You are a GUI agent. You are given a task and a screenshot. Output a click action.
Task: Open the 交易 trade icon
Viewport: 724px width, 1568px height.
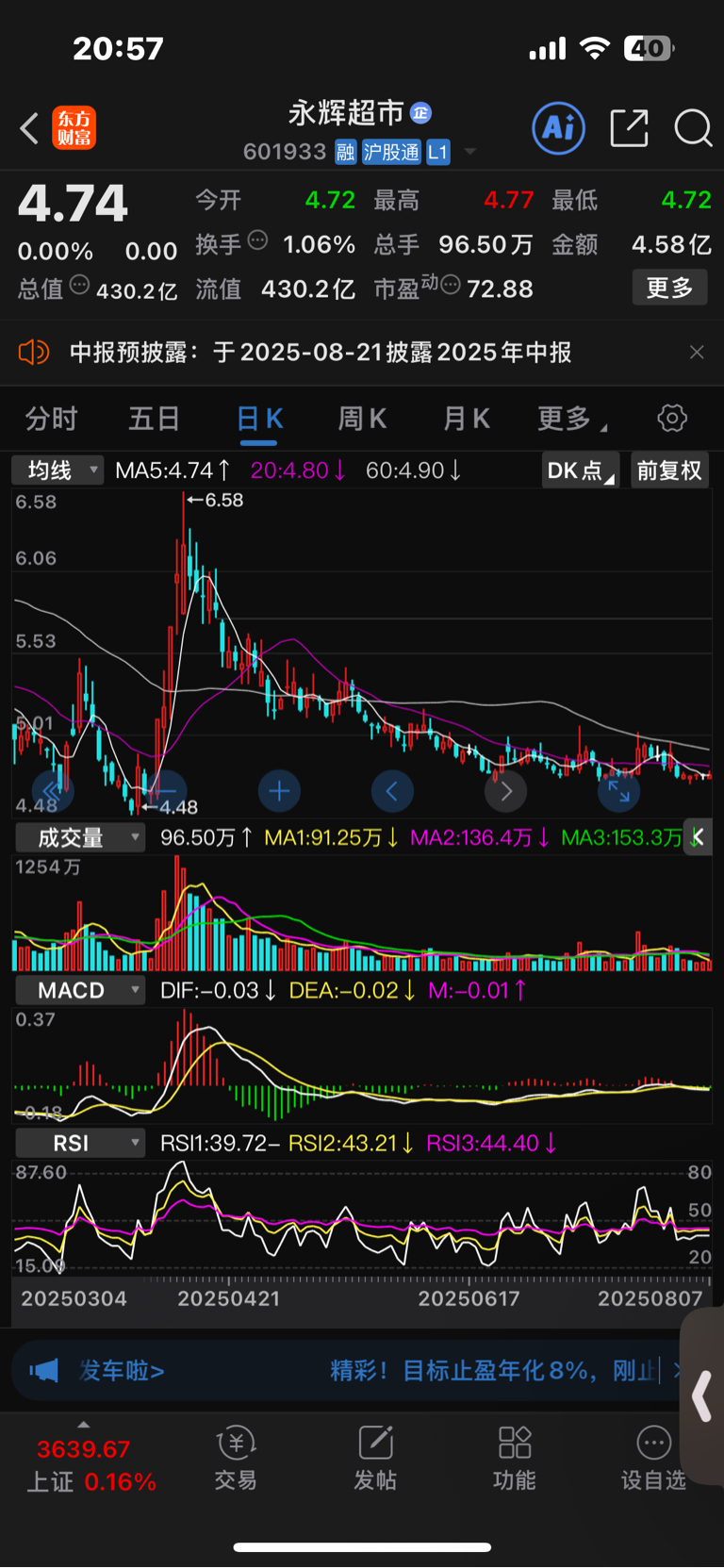point(236,1457)
